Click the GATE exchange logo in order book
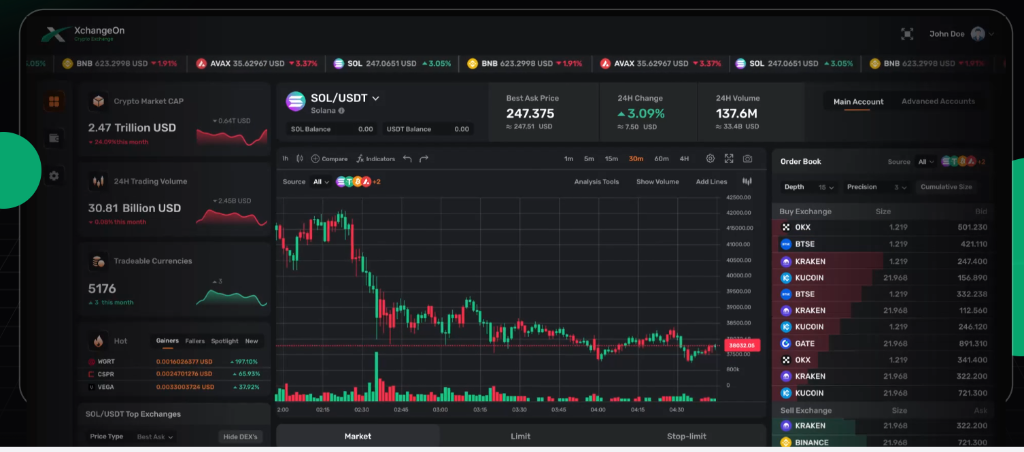Image resolution: width=1024 pixels, height=452 pixels. (x=786, y=344)
